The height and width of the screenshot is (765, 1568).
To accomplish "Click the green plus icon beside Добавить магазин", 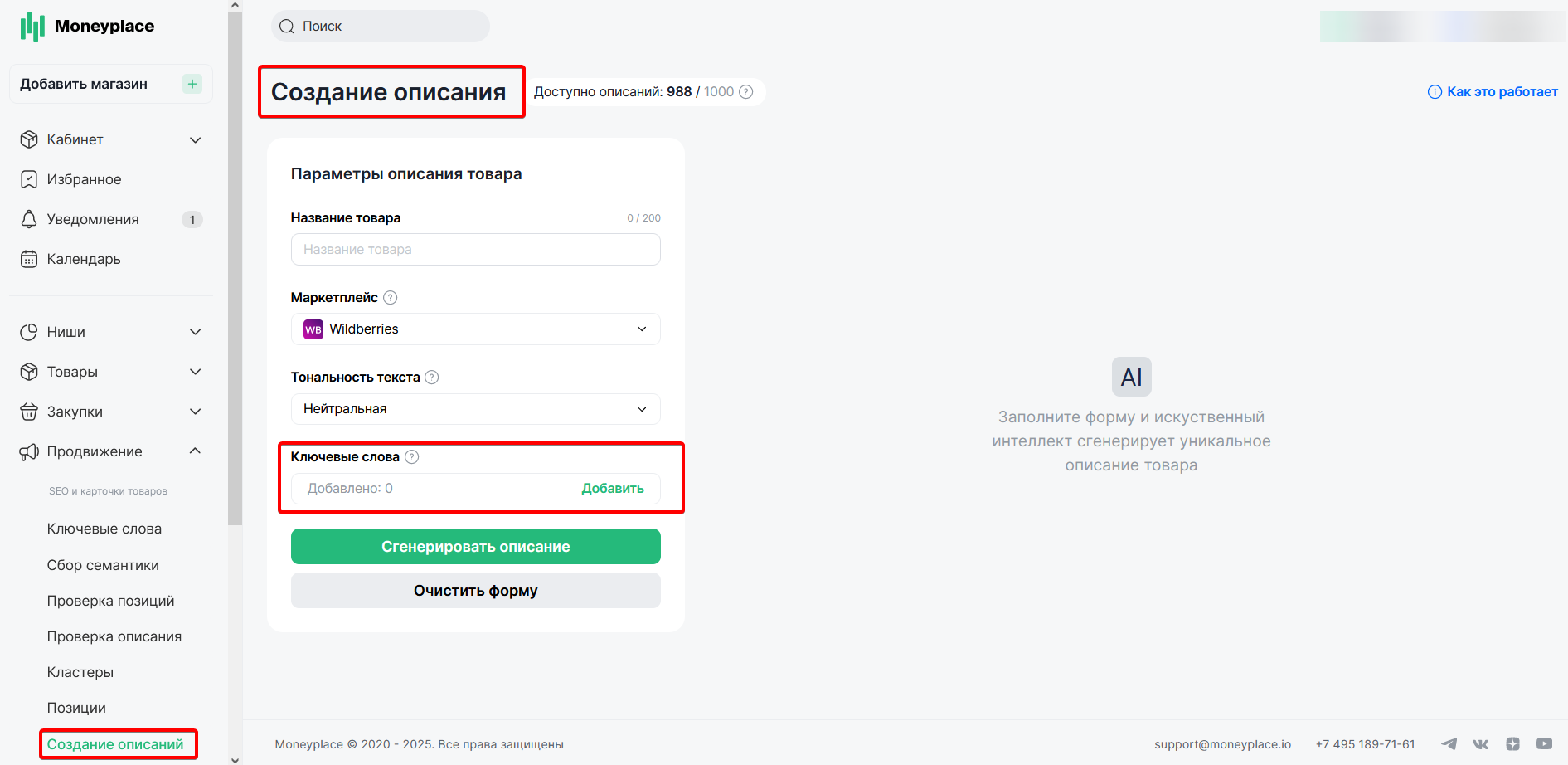I will coord(192,84).
